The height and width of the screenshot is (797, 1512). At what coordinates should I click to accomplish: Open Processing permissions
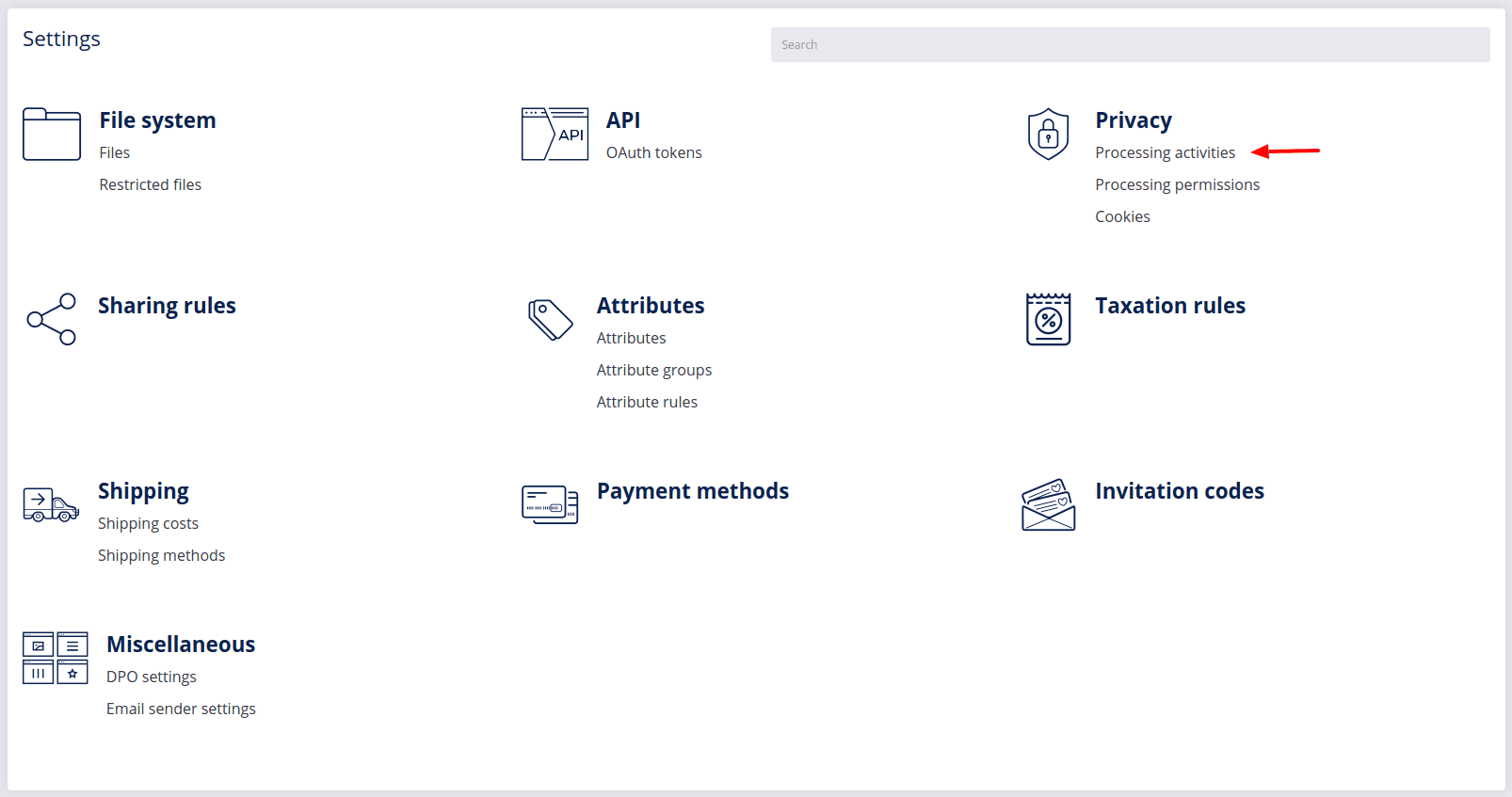point(1177,184)
